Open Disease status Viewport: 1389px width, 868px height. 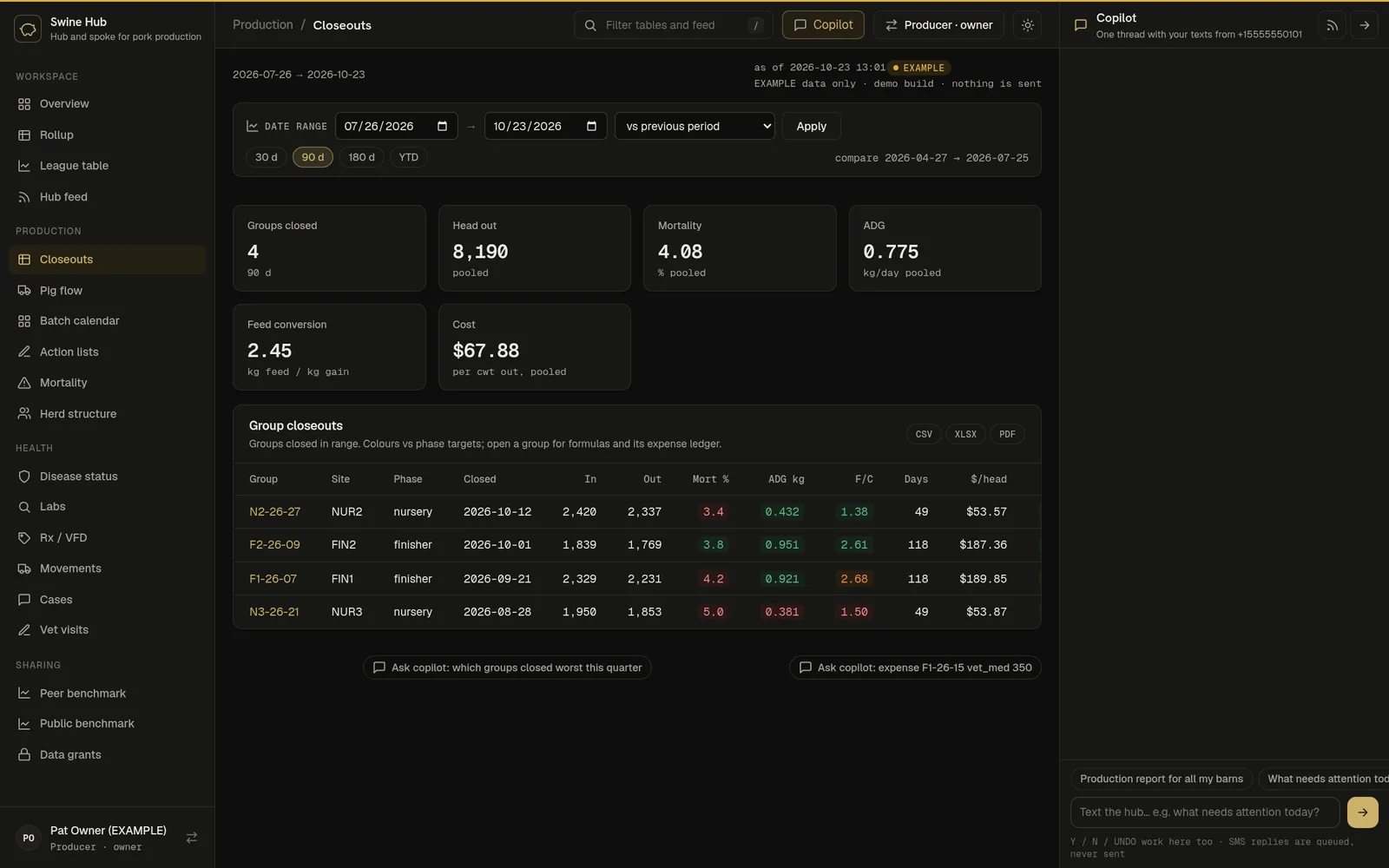point(108,477)
